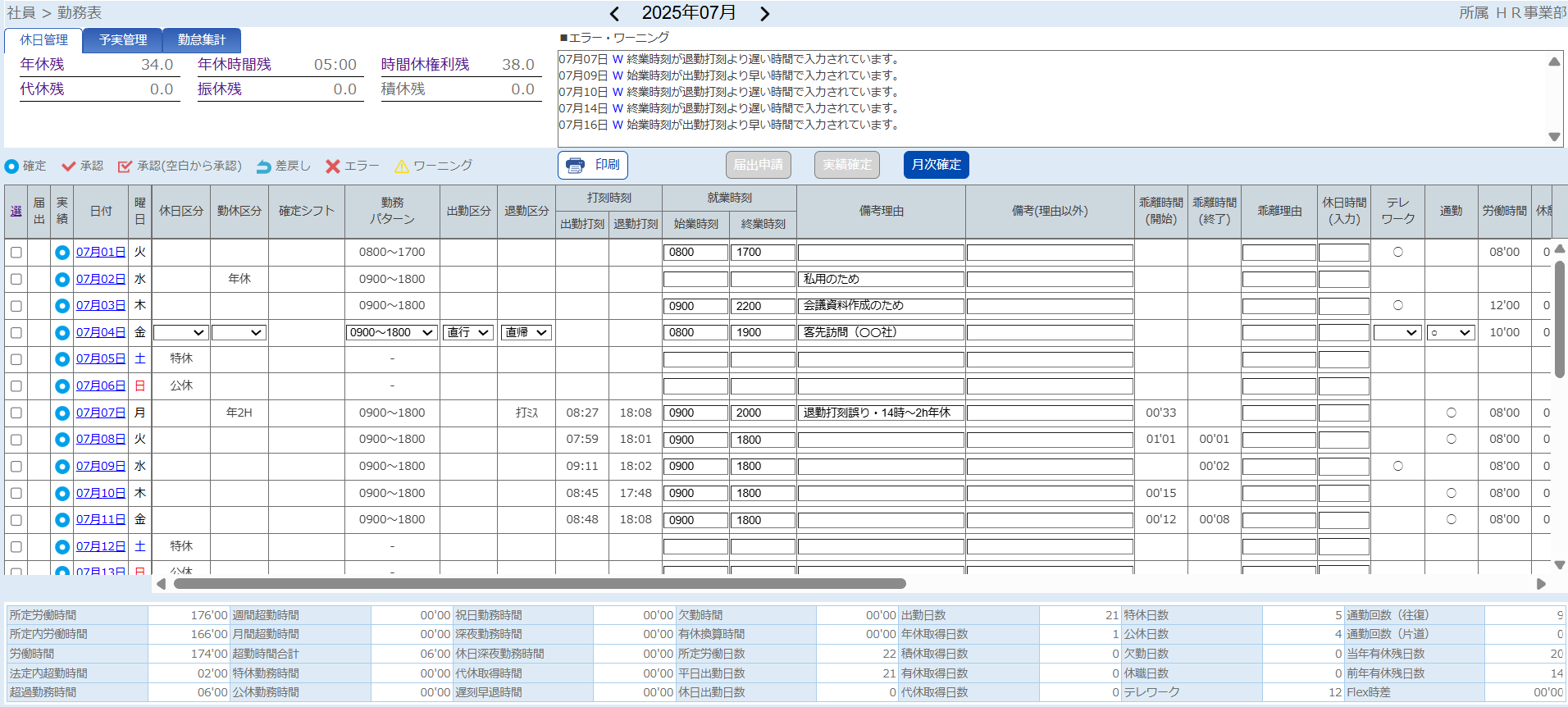Open the 勤怠集計 tab

click(202, 40)
